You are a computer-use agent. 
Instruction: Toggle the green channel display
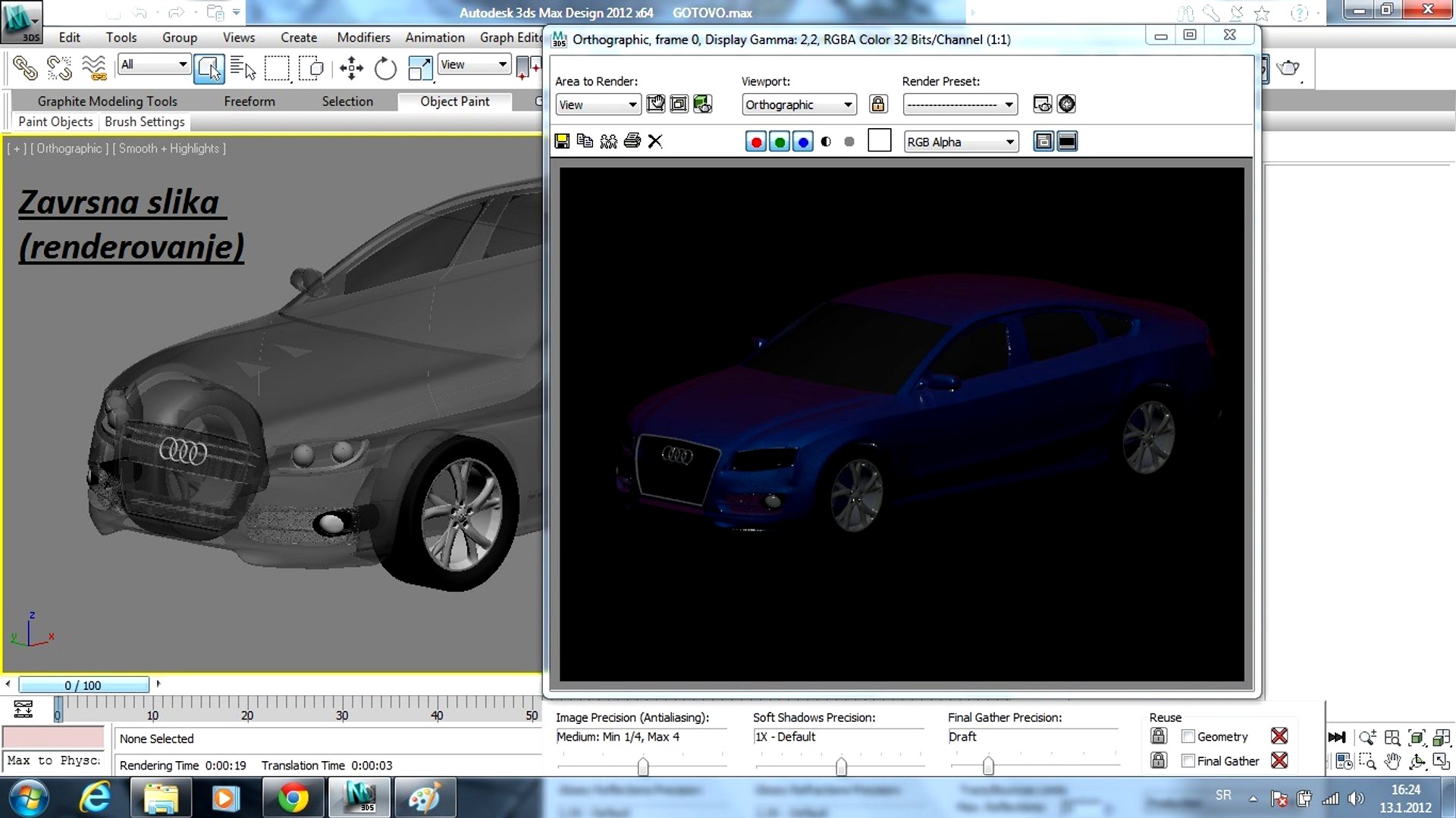pos(780,142)
